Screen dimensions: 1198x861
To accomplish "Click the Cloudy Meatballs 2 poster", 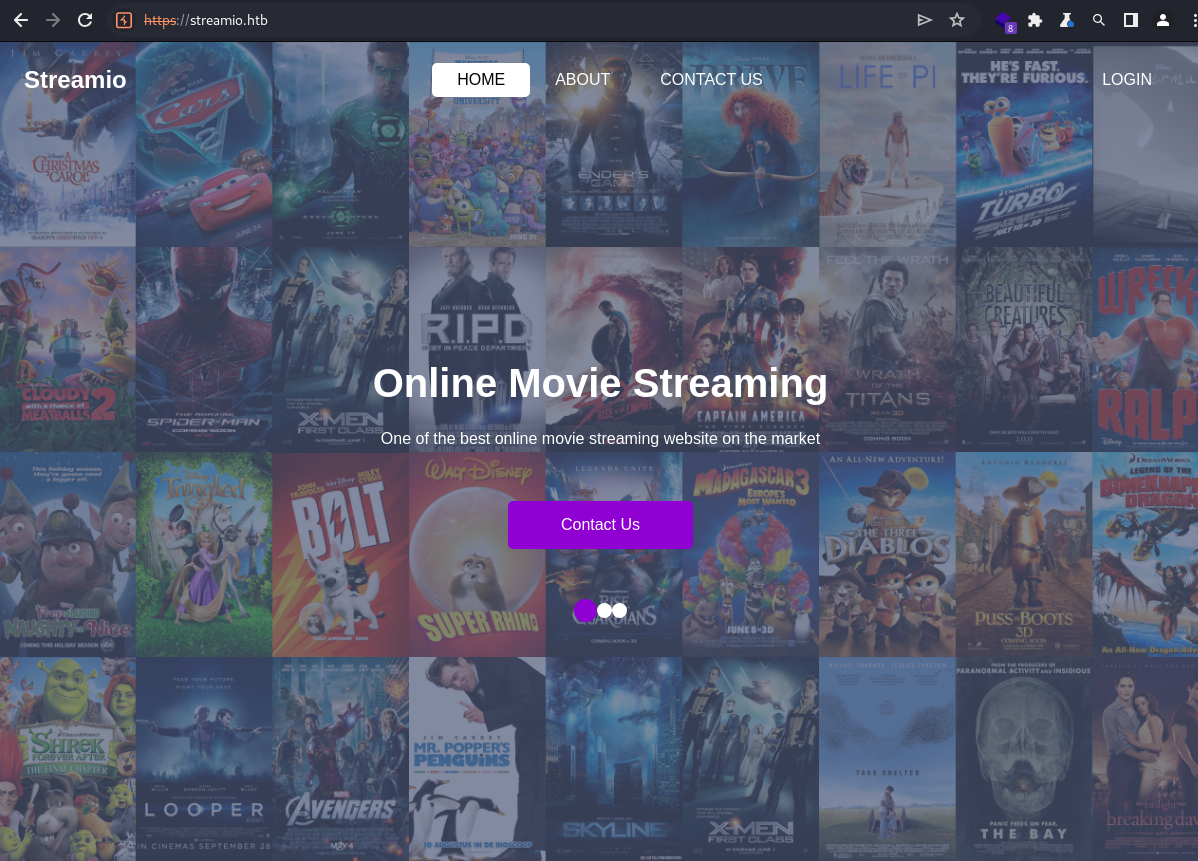I will [x=68, y=349].
